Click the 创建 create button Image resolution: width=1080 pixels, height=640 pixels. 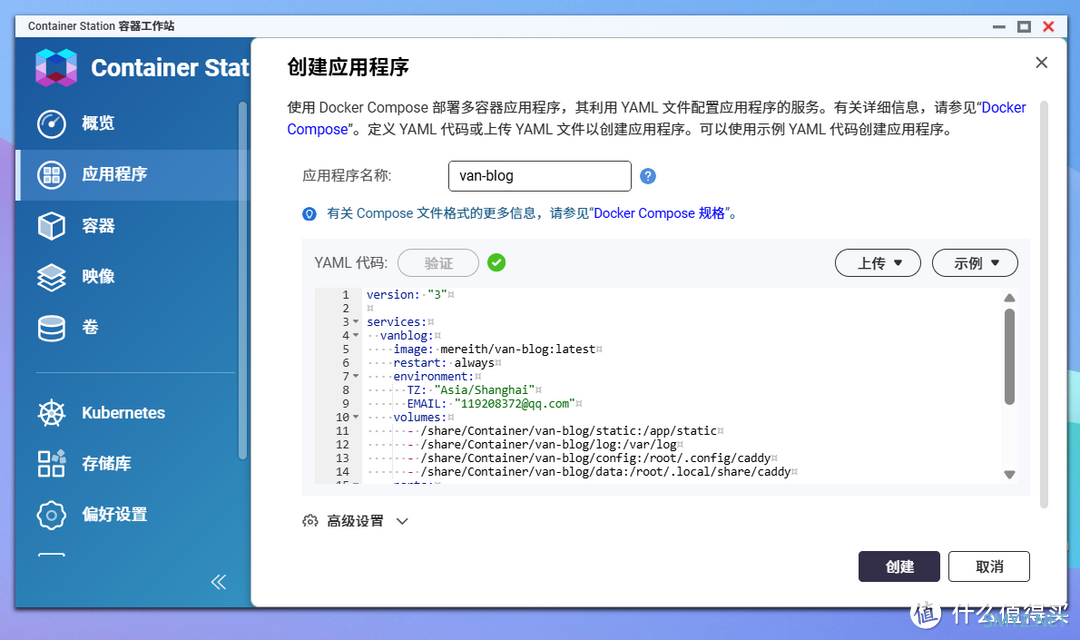pyautogui.click(x=899, y=566)
